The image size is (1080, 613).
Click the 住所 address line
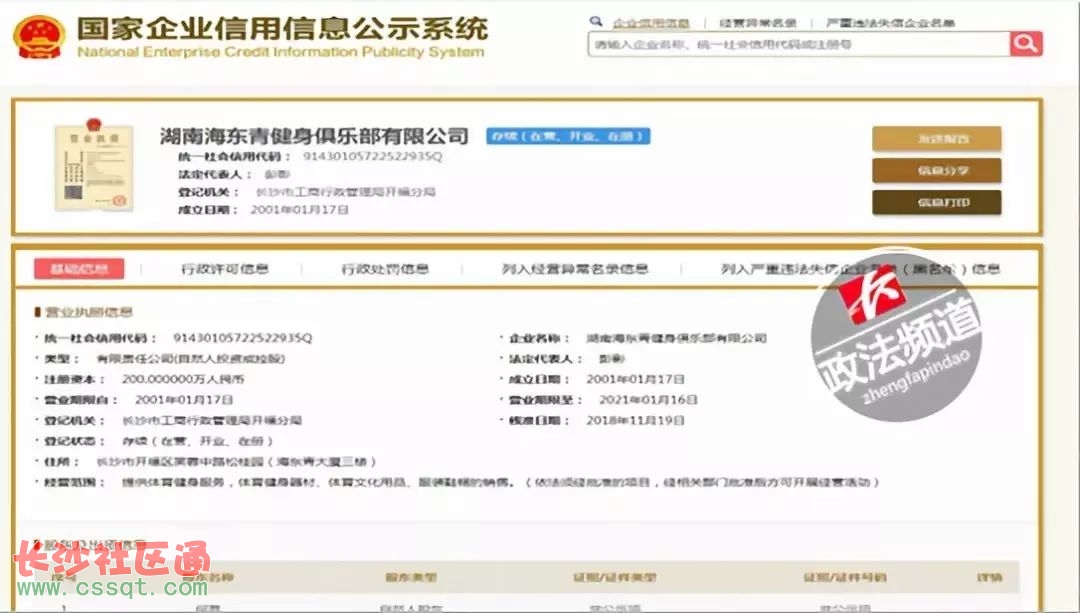tap(236, 461)
